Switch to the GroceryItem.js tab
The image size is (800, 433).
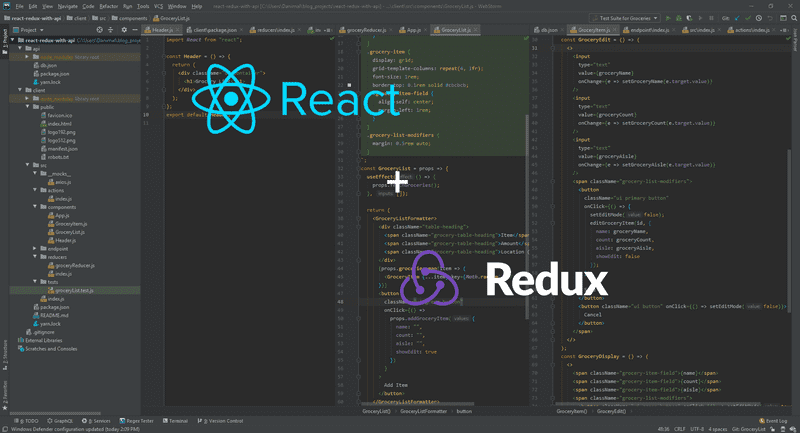(593, 30)
